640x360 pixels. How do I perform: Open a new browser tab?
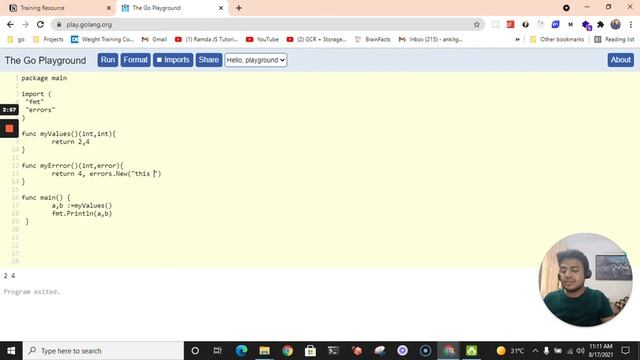click(x=239, y=8)
